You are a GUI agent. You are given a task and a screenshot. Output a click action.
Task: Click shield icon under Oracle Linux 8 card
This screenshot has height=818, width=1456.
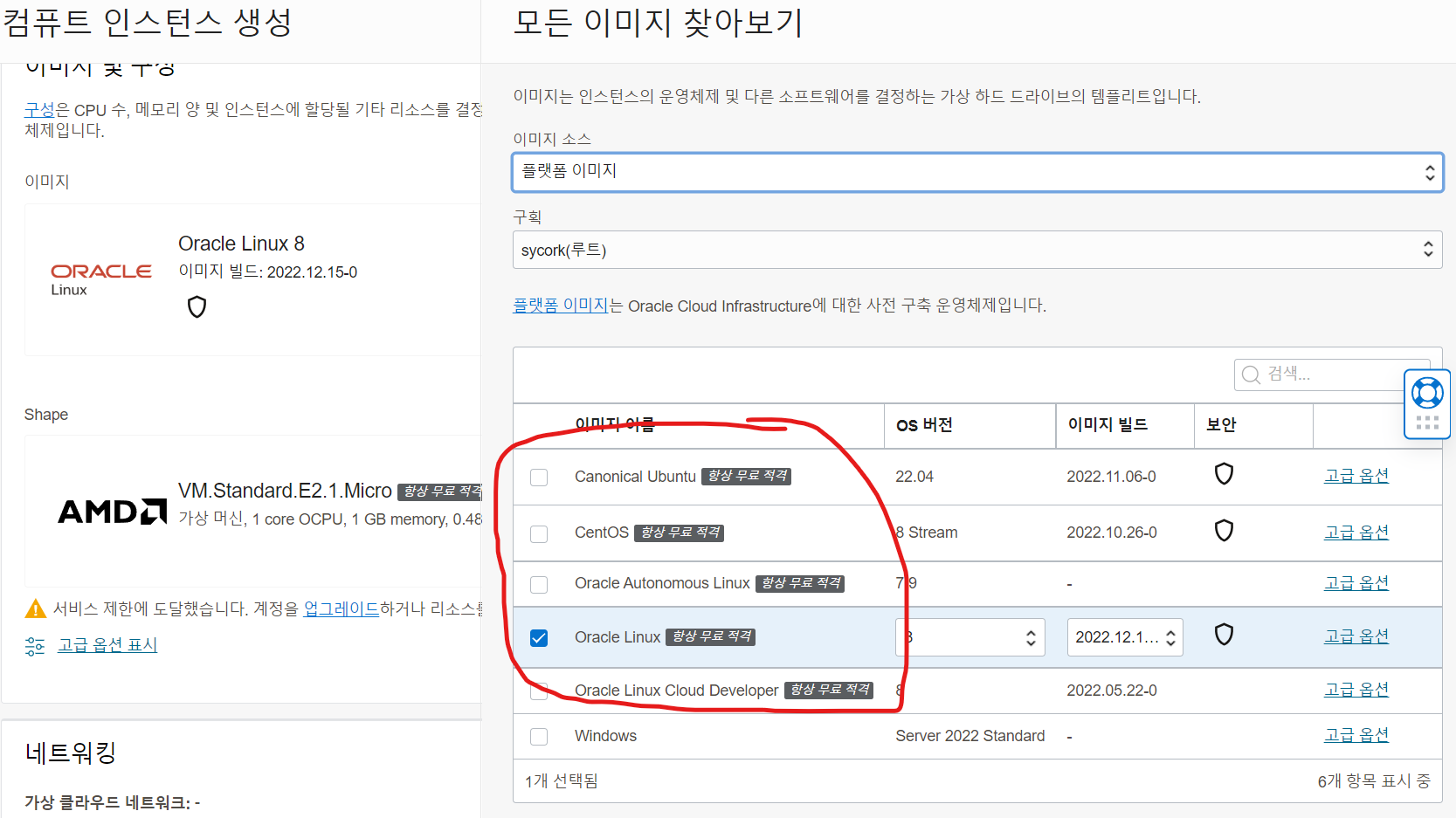click(x=197, y=307)
